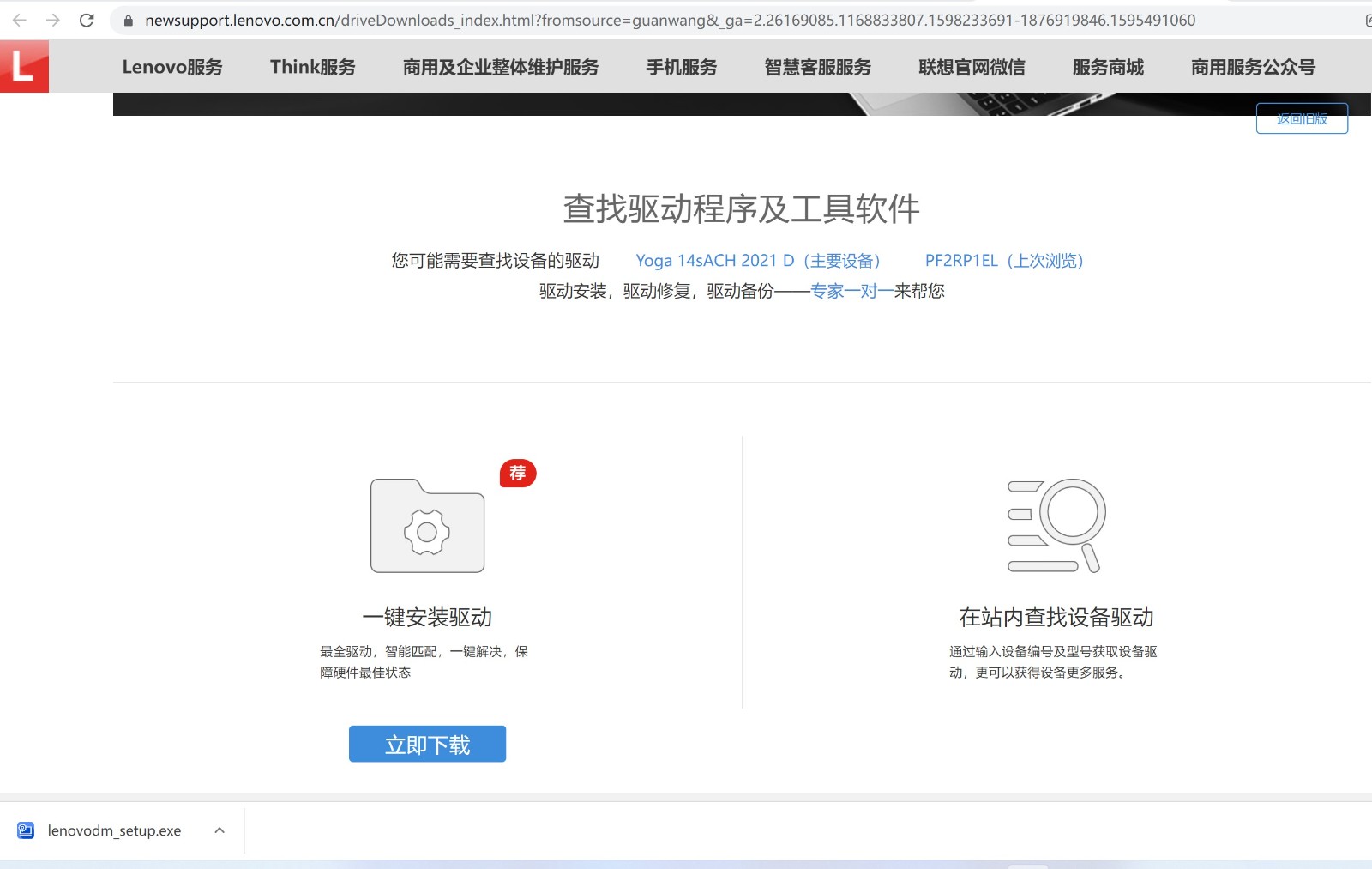Click the browser back arrow
This screenshot has height=869, width=1372.
coord(20,20)
